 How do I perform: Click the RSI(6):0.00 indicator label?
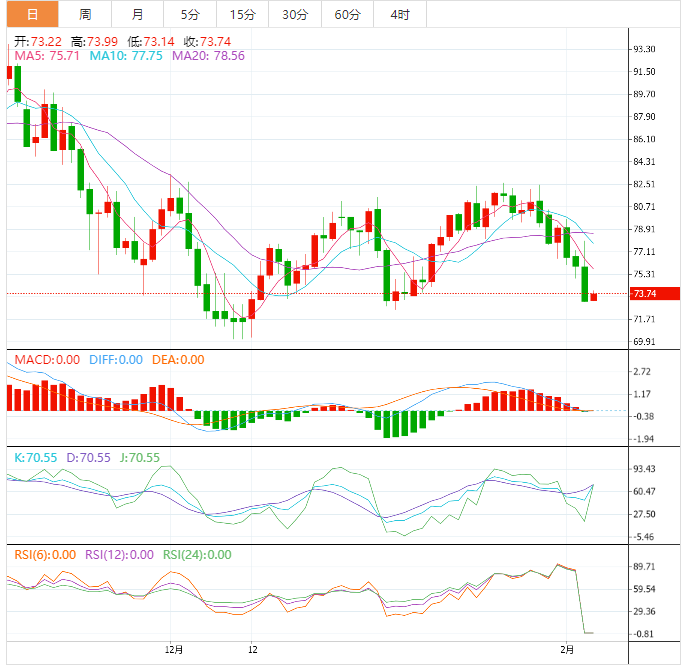coord(44,555)
